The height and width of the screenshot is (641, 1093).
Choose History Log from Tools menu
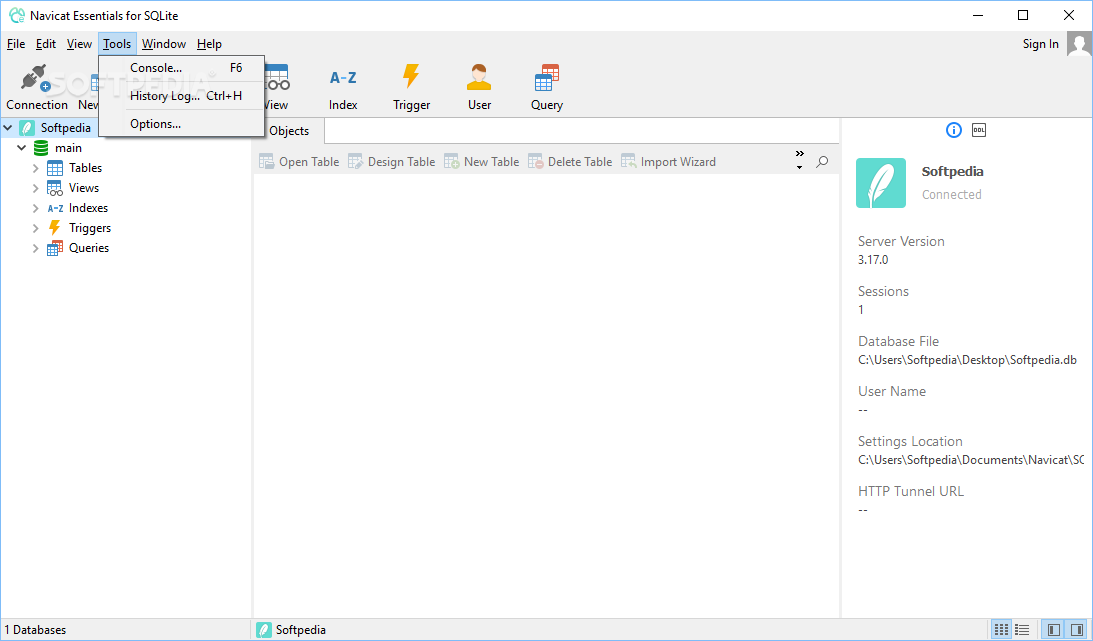pos(183,95)
